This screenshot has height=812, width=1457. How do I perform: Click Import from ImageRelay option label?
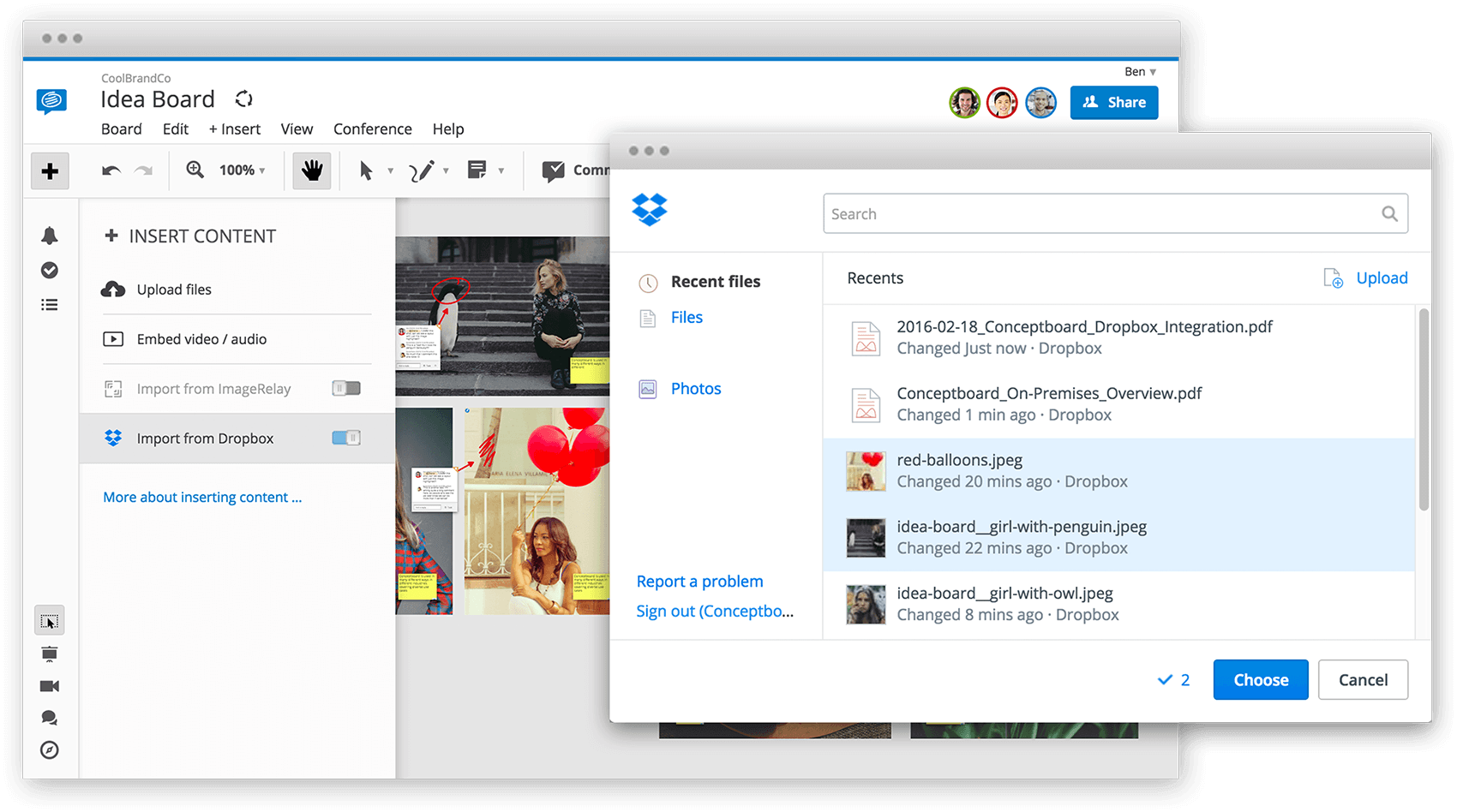(213, 389)
